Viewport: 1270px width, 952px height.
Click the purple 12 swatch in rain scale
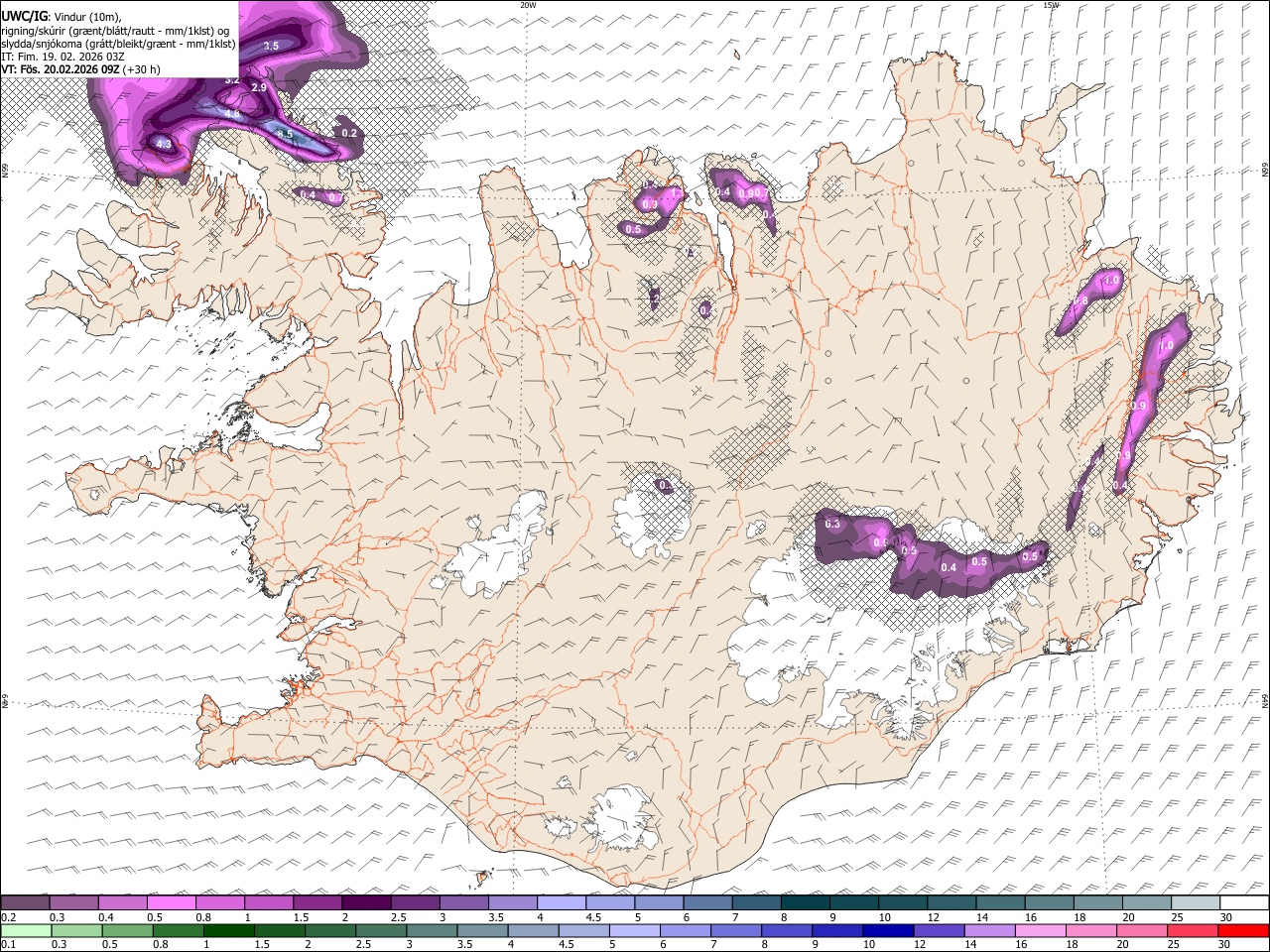click(938, 930)
